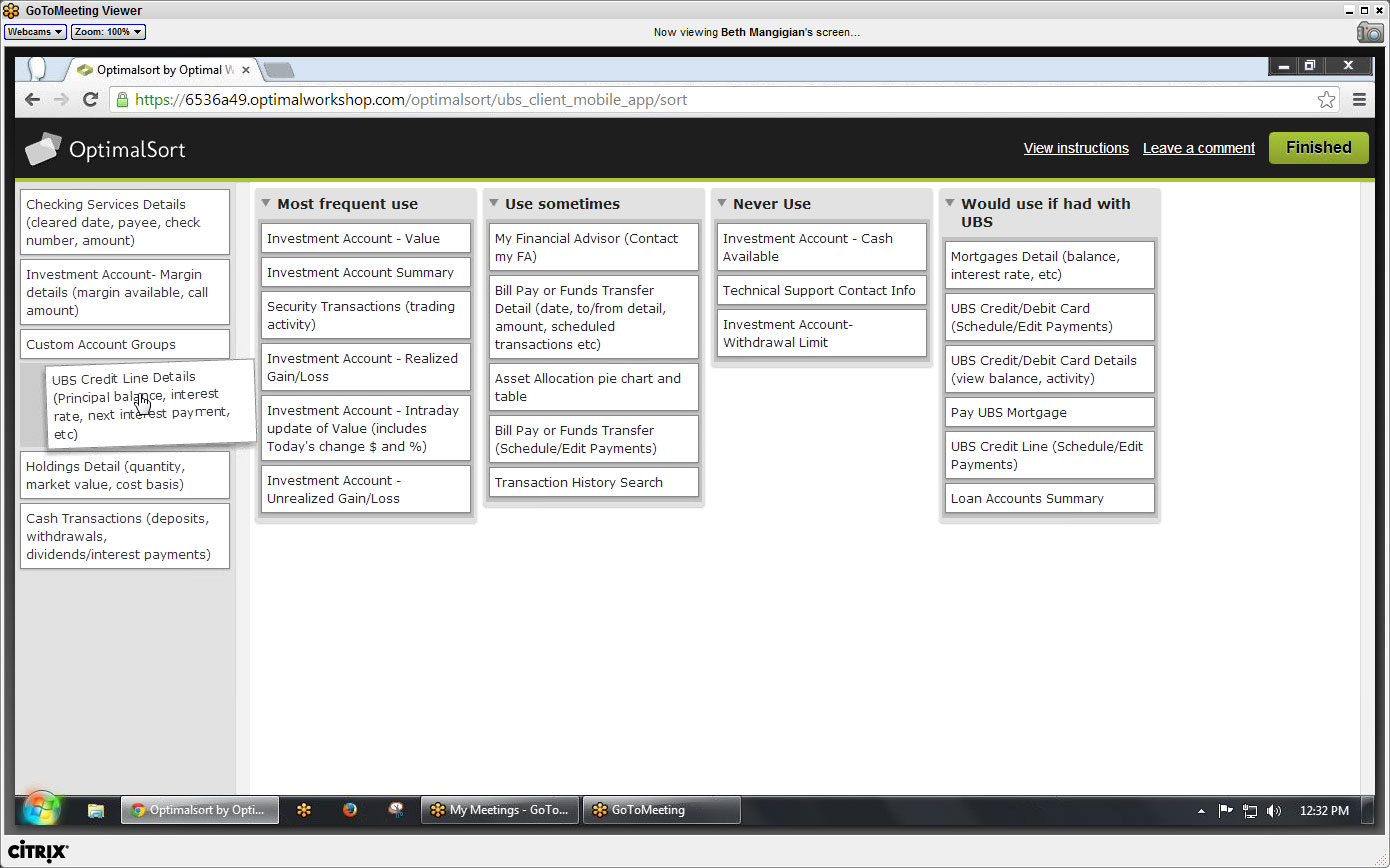Screen dimensions: 1390x868
Task: Click Investment Account- Withdrawal Limit card
Action: tap(822, 333)
